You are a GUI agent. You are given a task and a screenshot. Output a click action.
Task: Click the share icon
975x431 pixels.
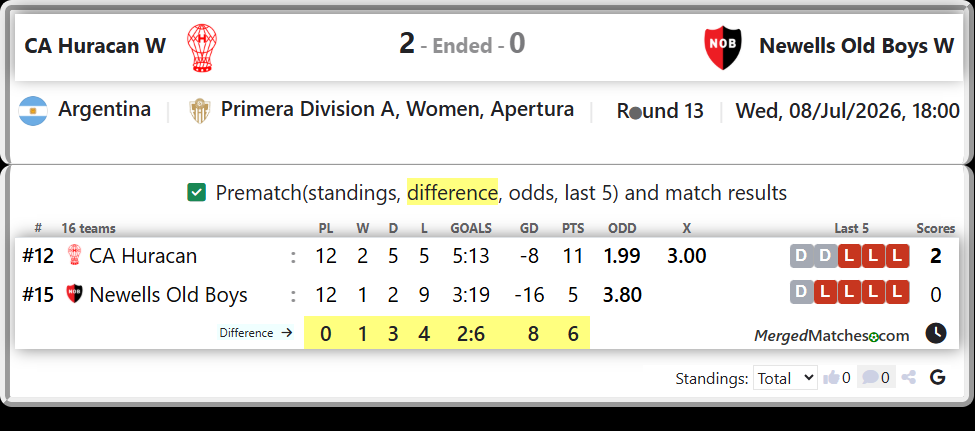pyautogui.click(x=908, y=378)
